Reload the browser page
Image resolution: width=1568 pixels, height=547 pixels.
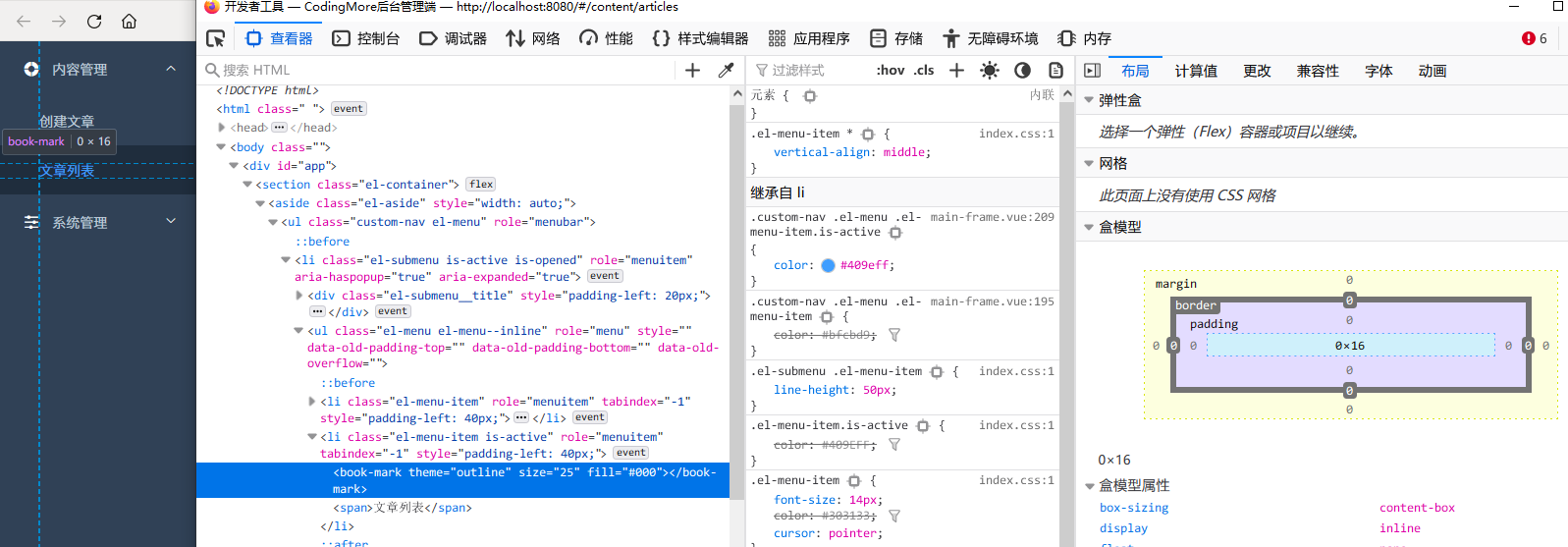94,21
